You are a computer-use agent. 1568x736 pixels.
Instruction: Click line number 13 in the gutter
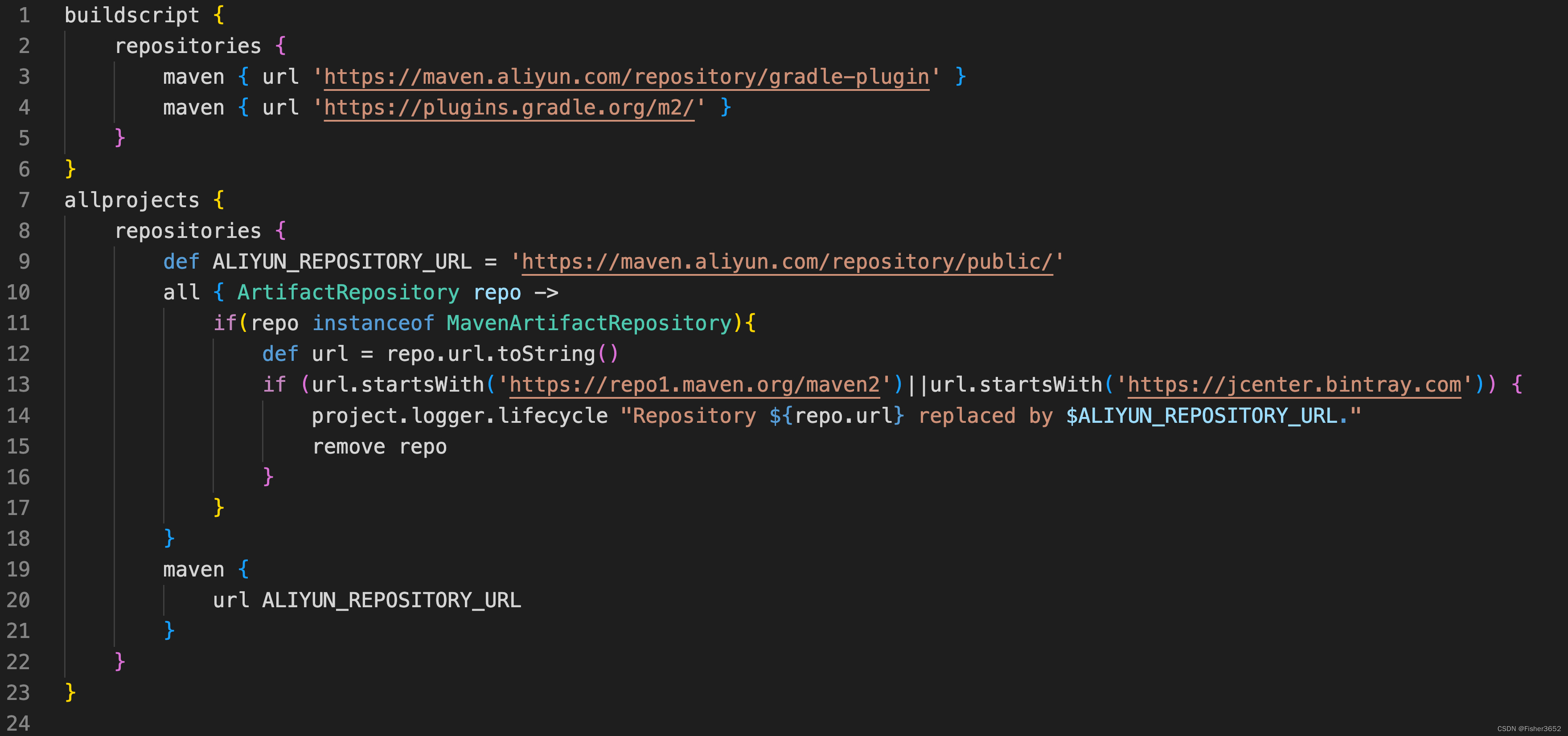(x=18, y=384)
